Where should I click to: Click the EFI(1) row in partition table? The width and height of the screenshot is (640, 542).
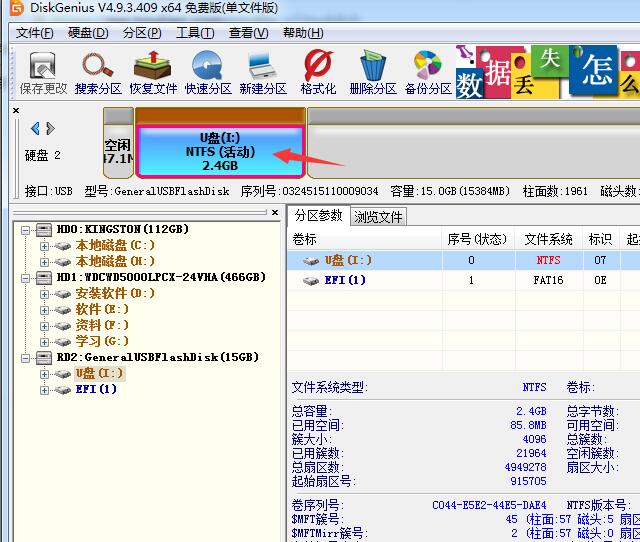[x=464, y=280]
